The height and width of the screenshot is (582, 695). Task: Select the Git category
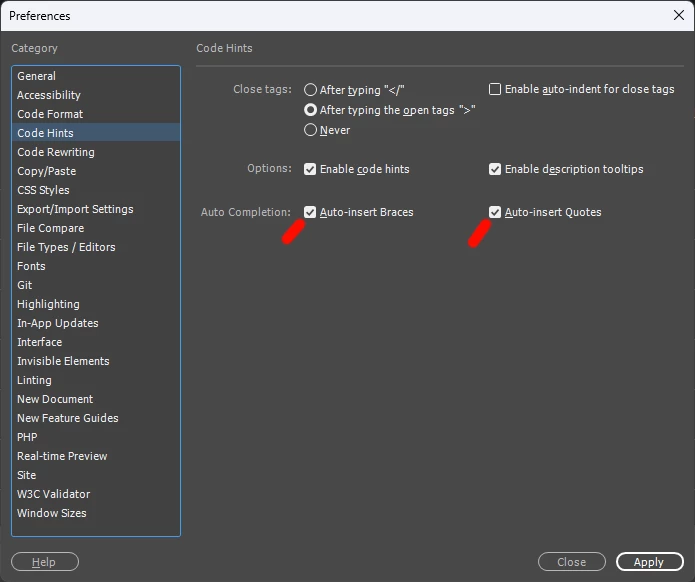(x=96, y=285)
